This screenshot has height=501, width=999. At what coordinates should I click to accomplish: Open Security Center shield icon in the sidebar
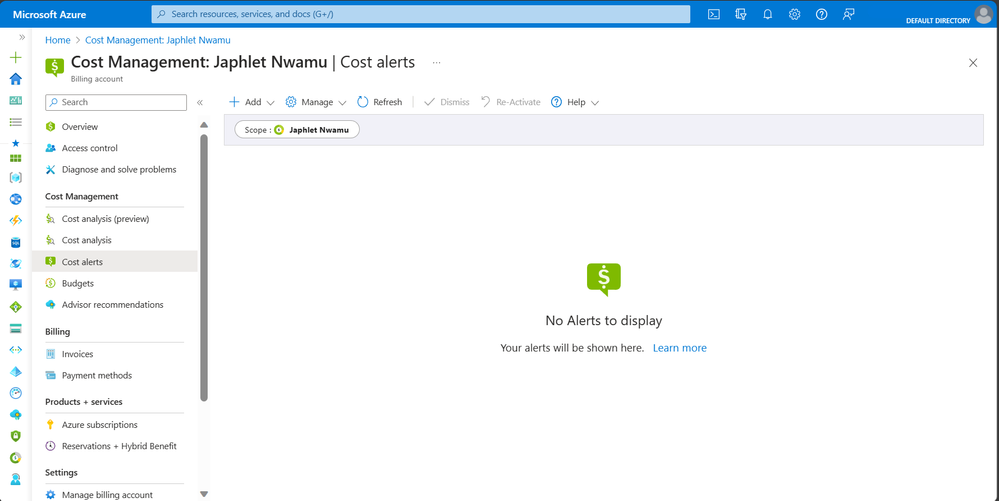(16, 436)
